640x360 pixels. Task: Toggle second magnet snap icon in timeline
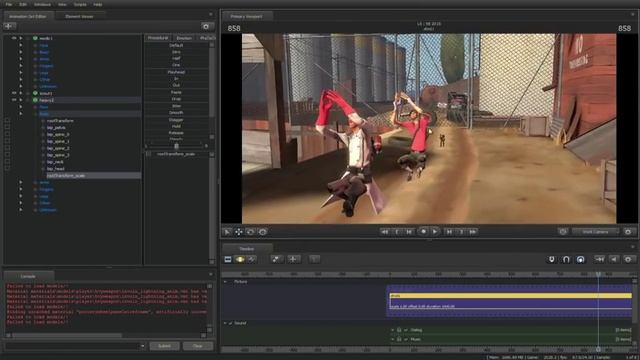pyautogui.click(x=566, y=259)
